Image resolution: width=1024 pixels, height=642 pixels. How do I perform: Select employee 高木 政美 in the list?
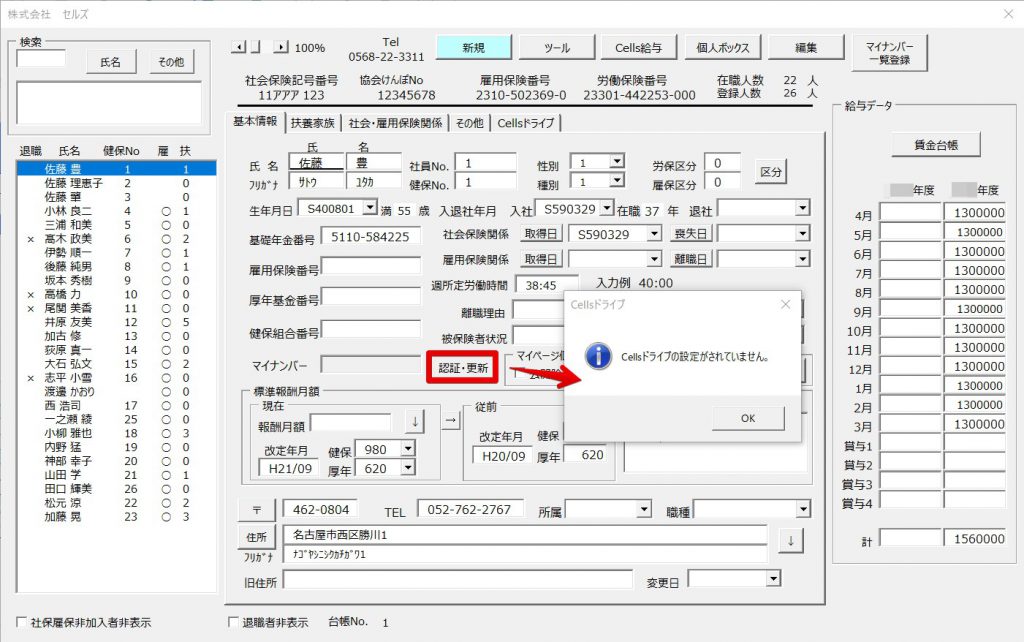[x=116, y=239]
